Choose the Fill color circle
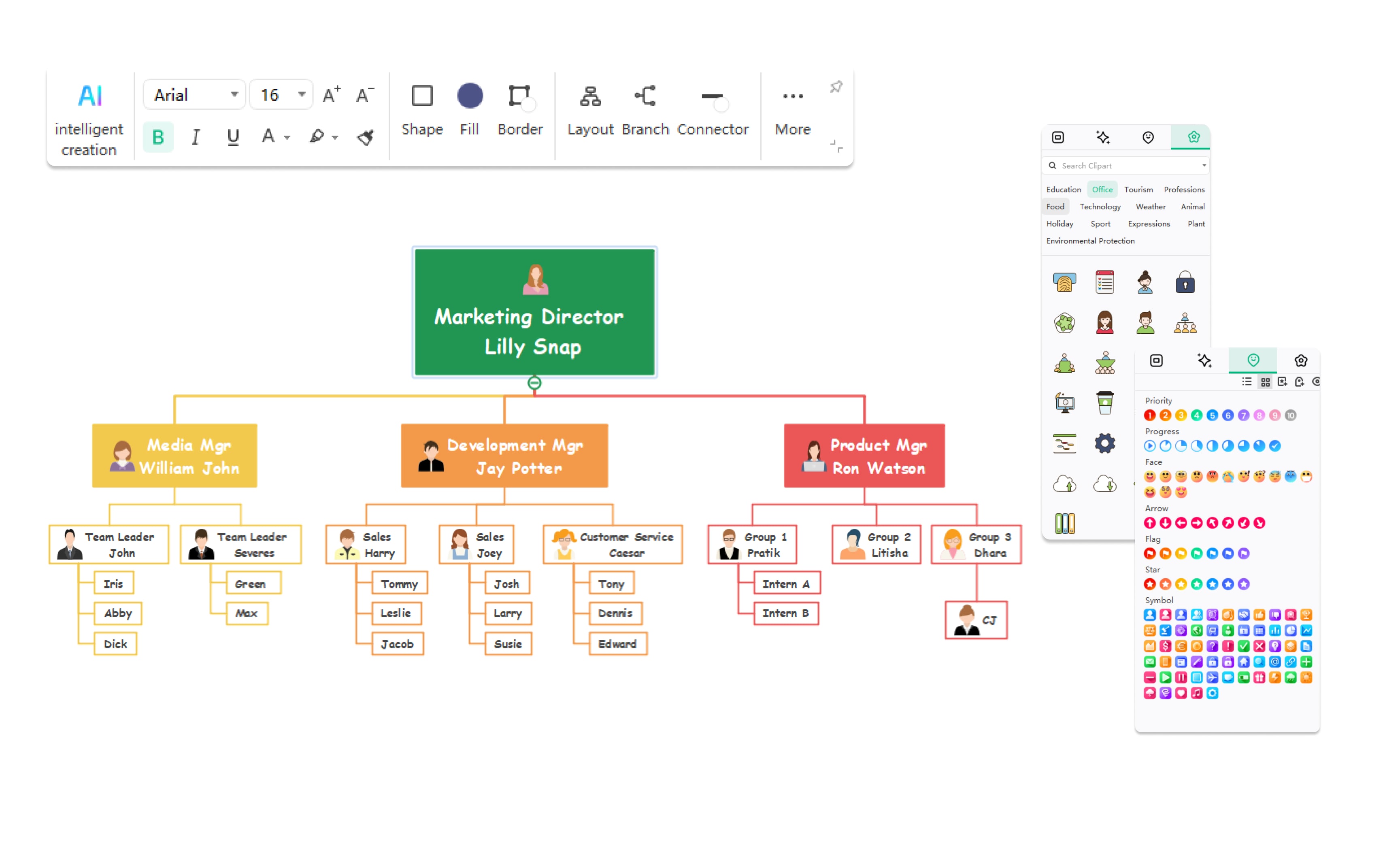 tap(470, 96)
